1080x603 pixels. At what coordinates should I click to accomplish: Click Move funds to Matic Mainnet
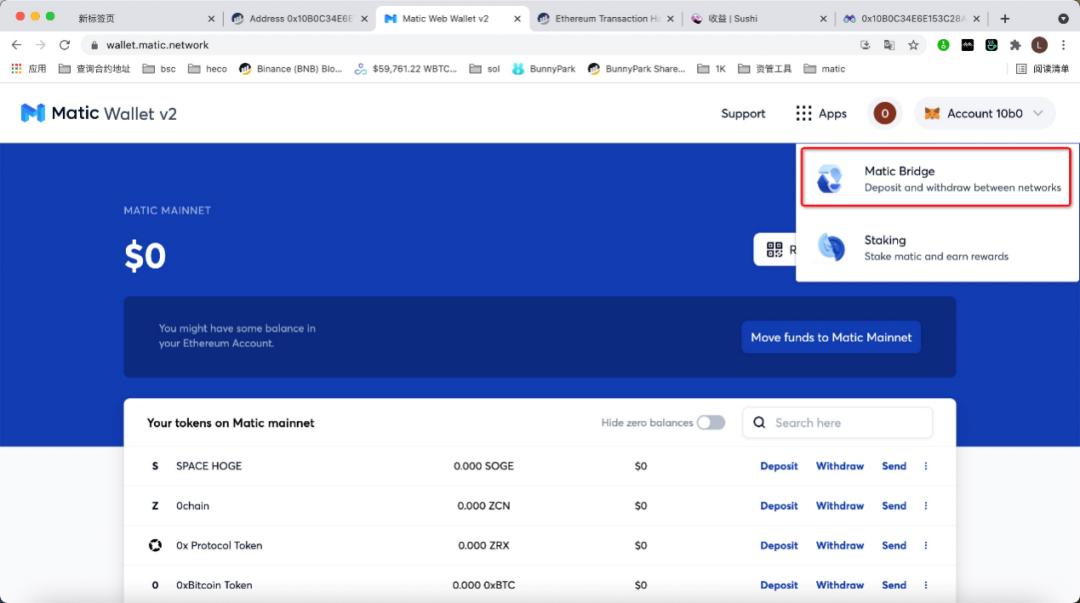point(831,337)
